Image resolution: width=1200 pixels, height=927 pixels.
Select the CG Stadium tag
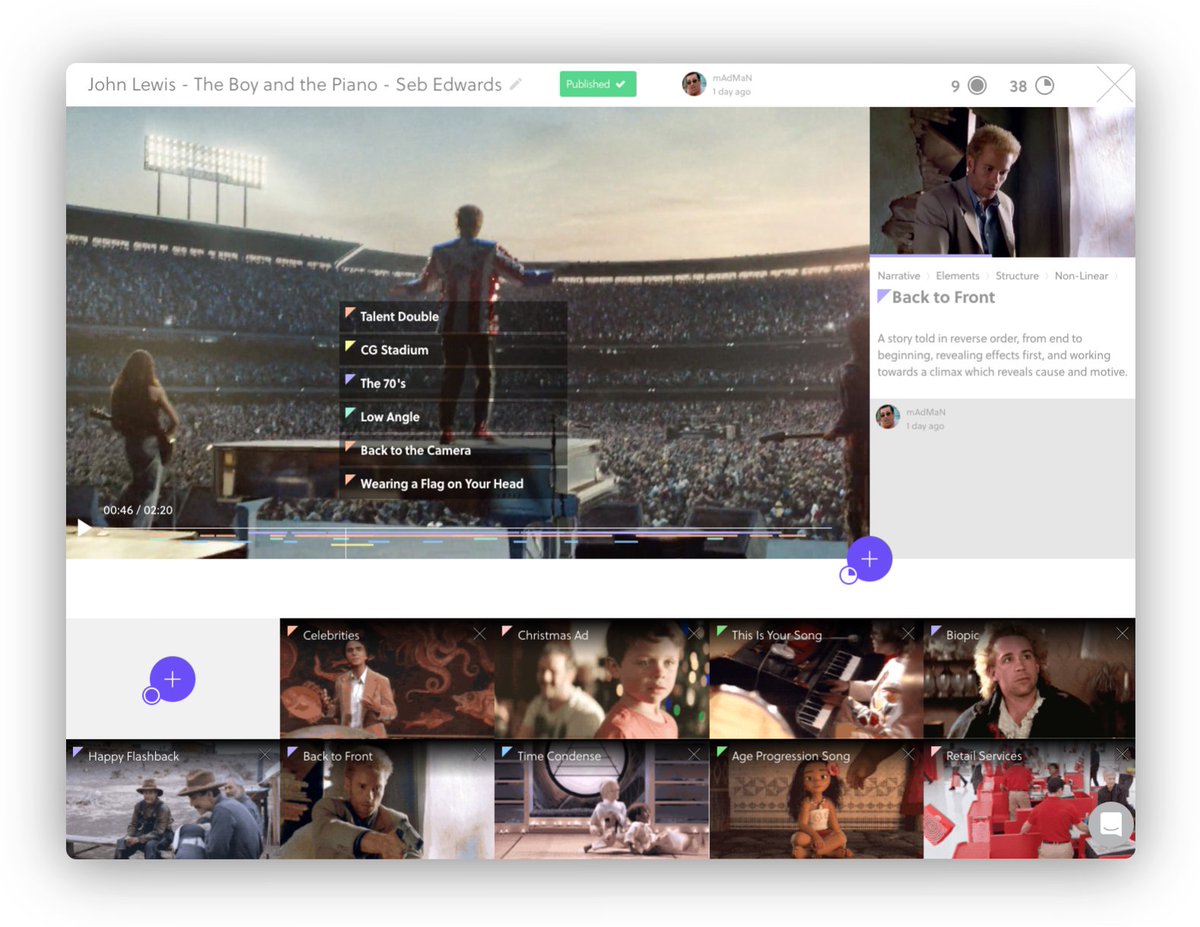pyautogui.click(x=453, y=350)
